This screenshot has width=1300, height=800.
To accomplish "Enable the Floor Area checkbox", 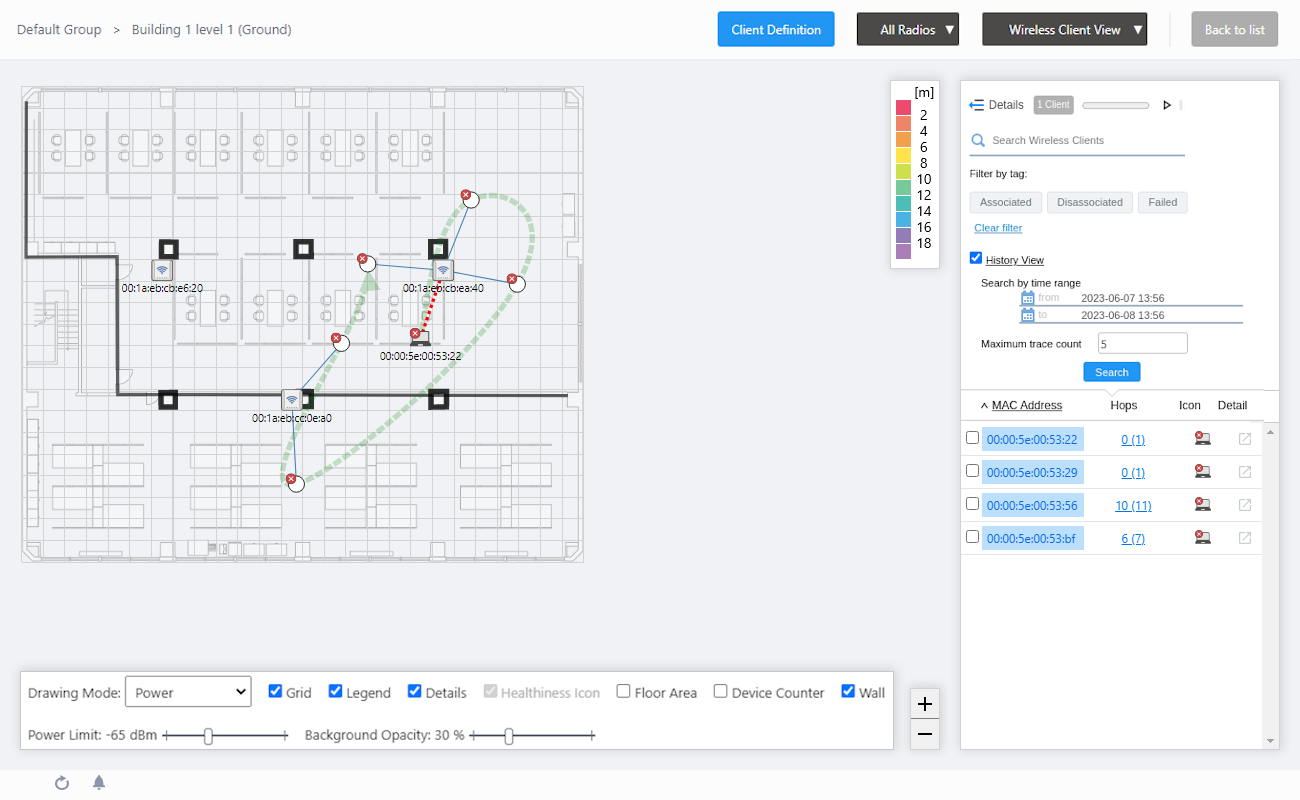I will (x=623, y=691).
